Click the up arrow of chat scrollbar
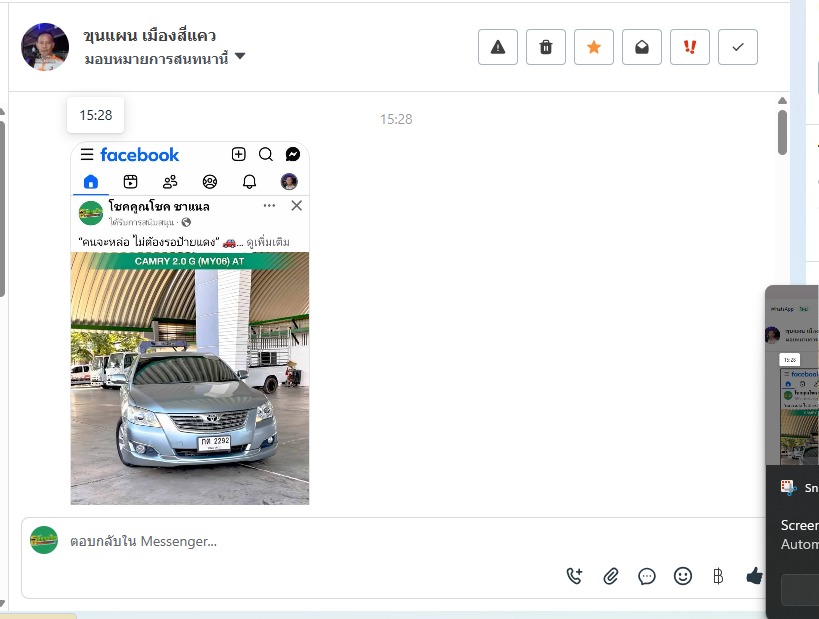Viewport: 819px width, 619px height. pyautogui.click(x=782, y=101)
